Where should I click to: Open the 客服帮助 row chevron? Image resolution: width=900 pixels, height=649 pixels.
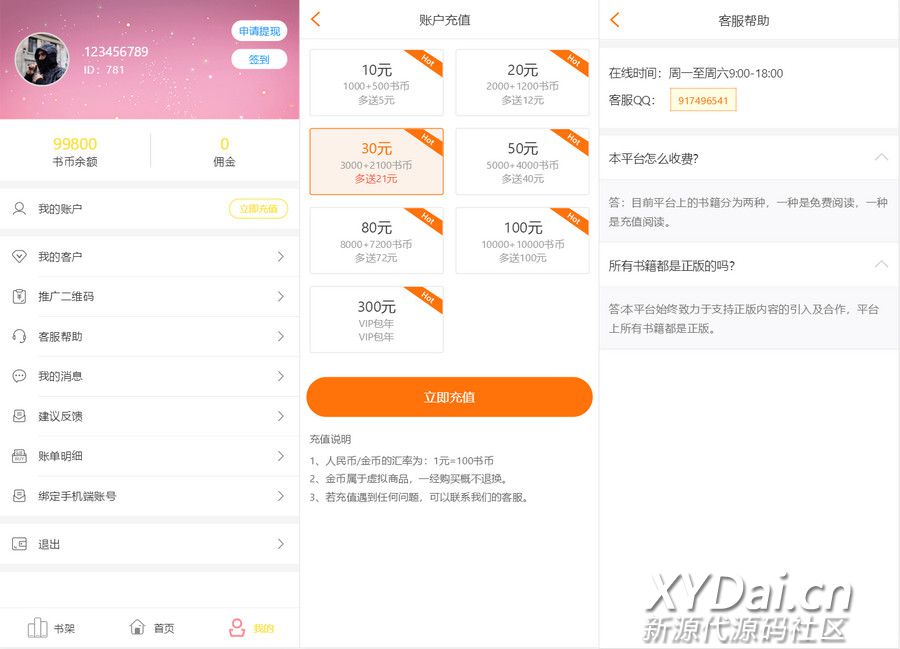[281, 336]
